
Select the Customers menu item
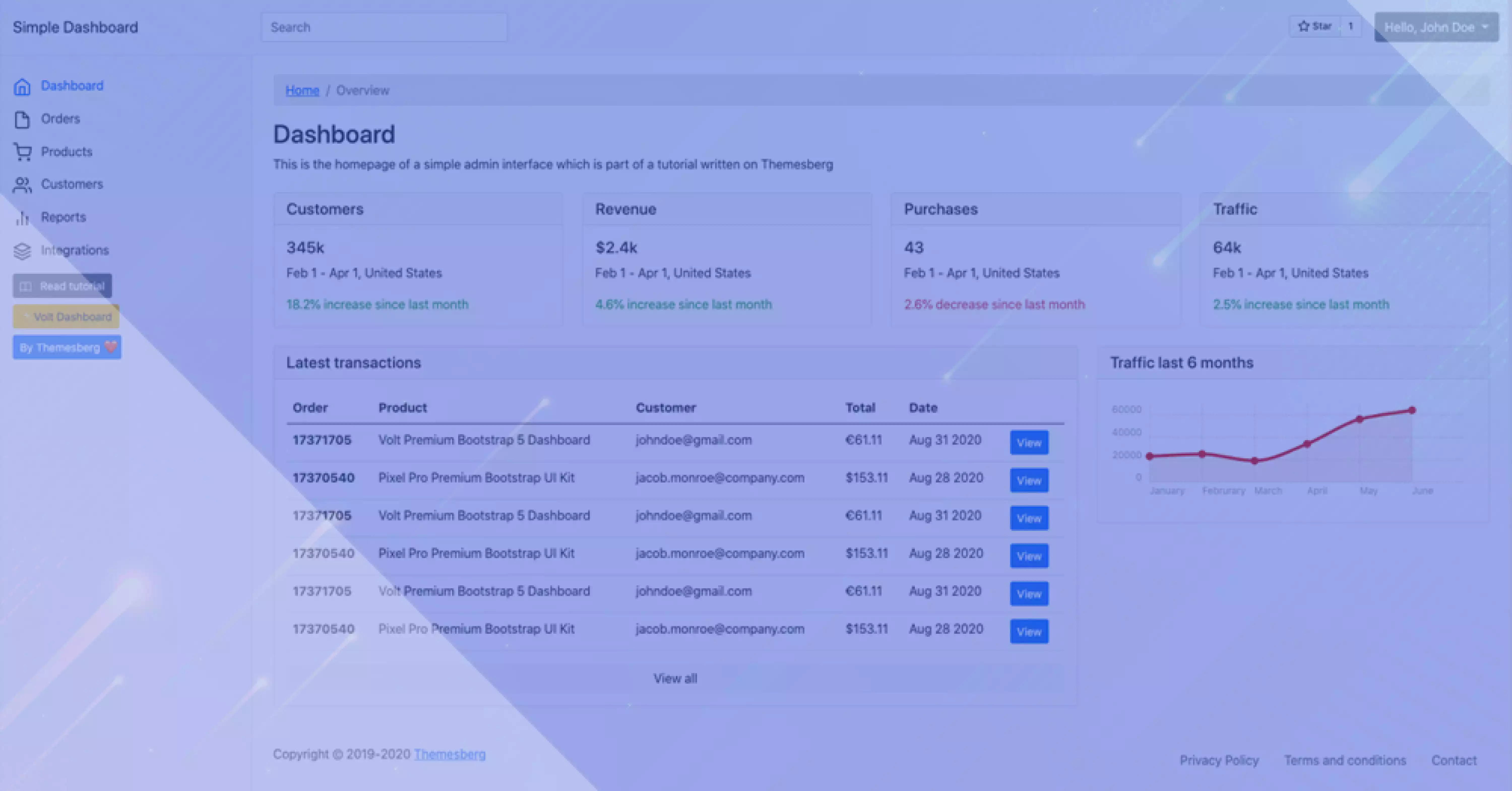(x=71, y=184)
